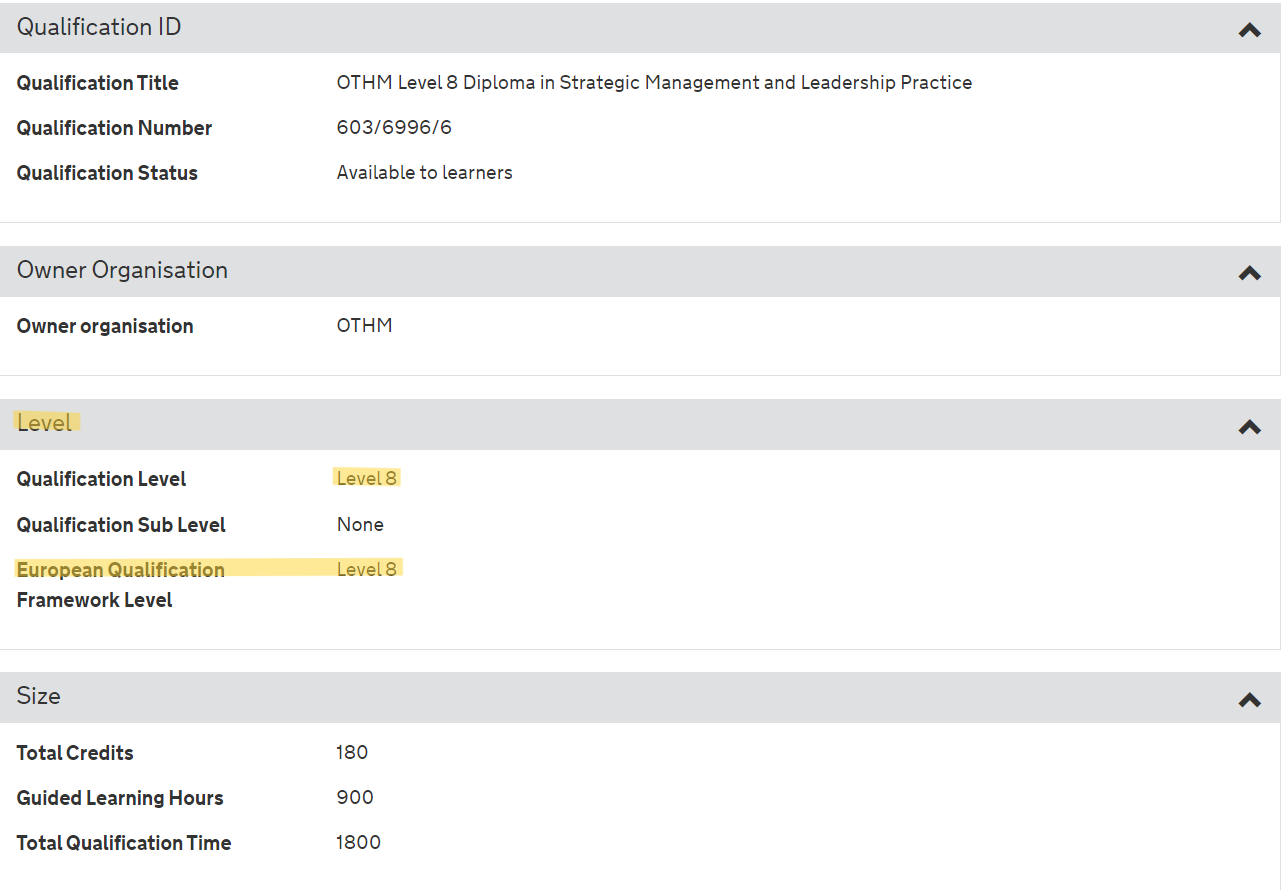Image resolution: width=1281 pixels, height=890 pixels.
Task: Select the 180 total credits value
Action: click(x=352, y=753)
